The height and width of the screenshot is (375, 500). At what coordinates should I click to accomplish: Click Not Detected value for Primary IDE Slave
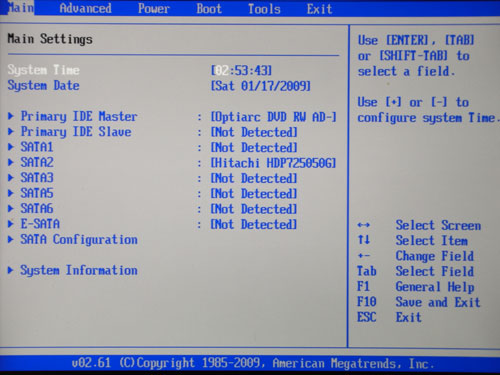click(254, 132)
